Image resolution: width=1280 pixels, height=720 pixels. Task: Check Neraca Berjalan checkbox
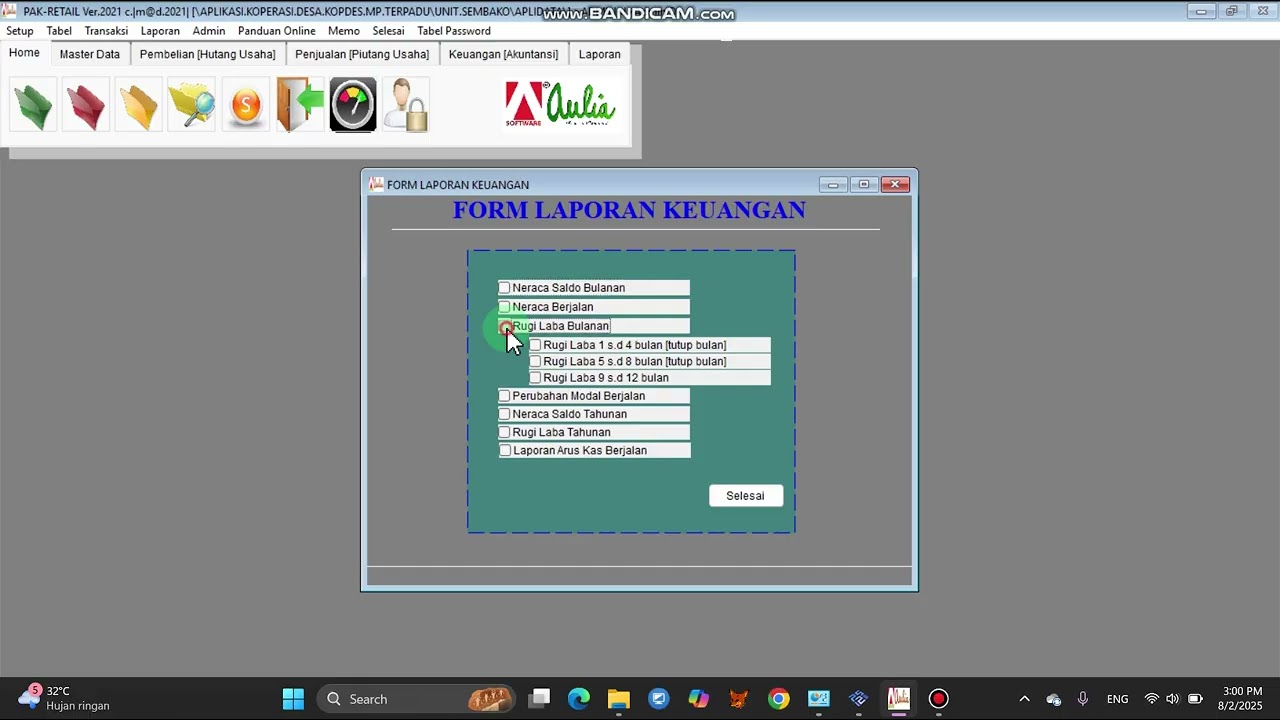pos(504,307)
